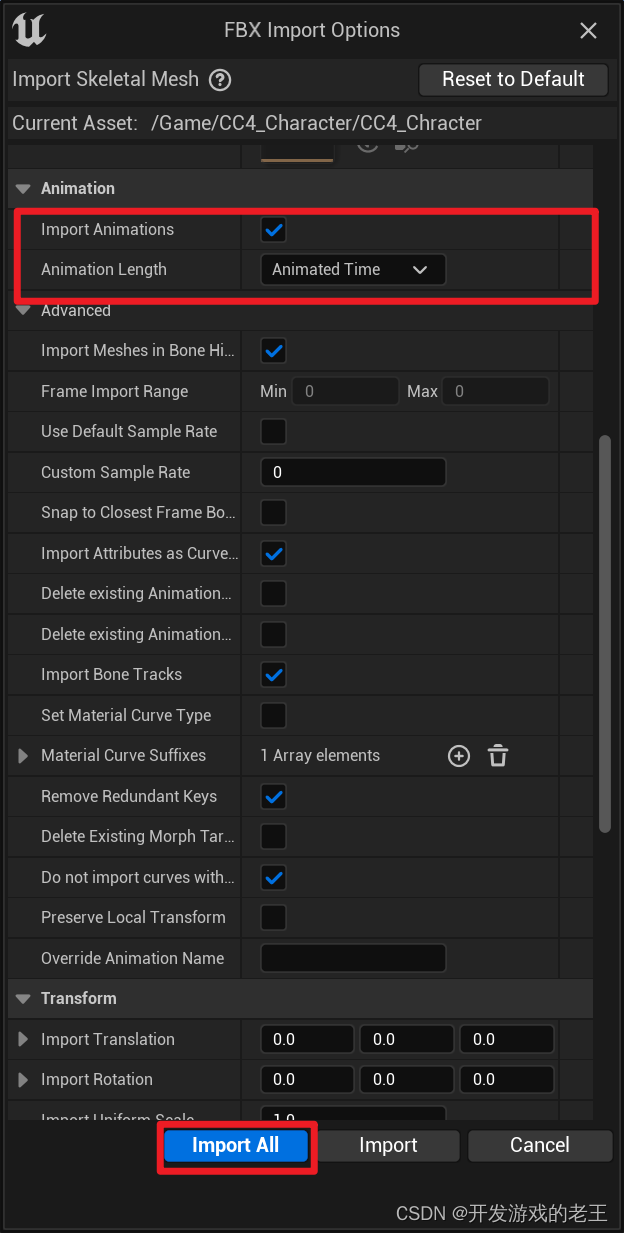
Task: Toggle Snap to Closest Frame Boundary
Action: click(273, 512)
